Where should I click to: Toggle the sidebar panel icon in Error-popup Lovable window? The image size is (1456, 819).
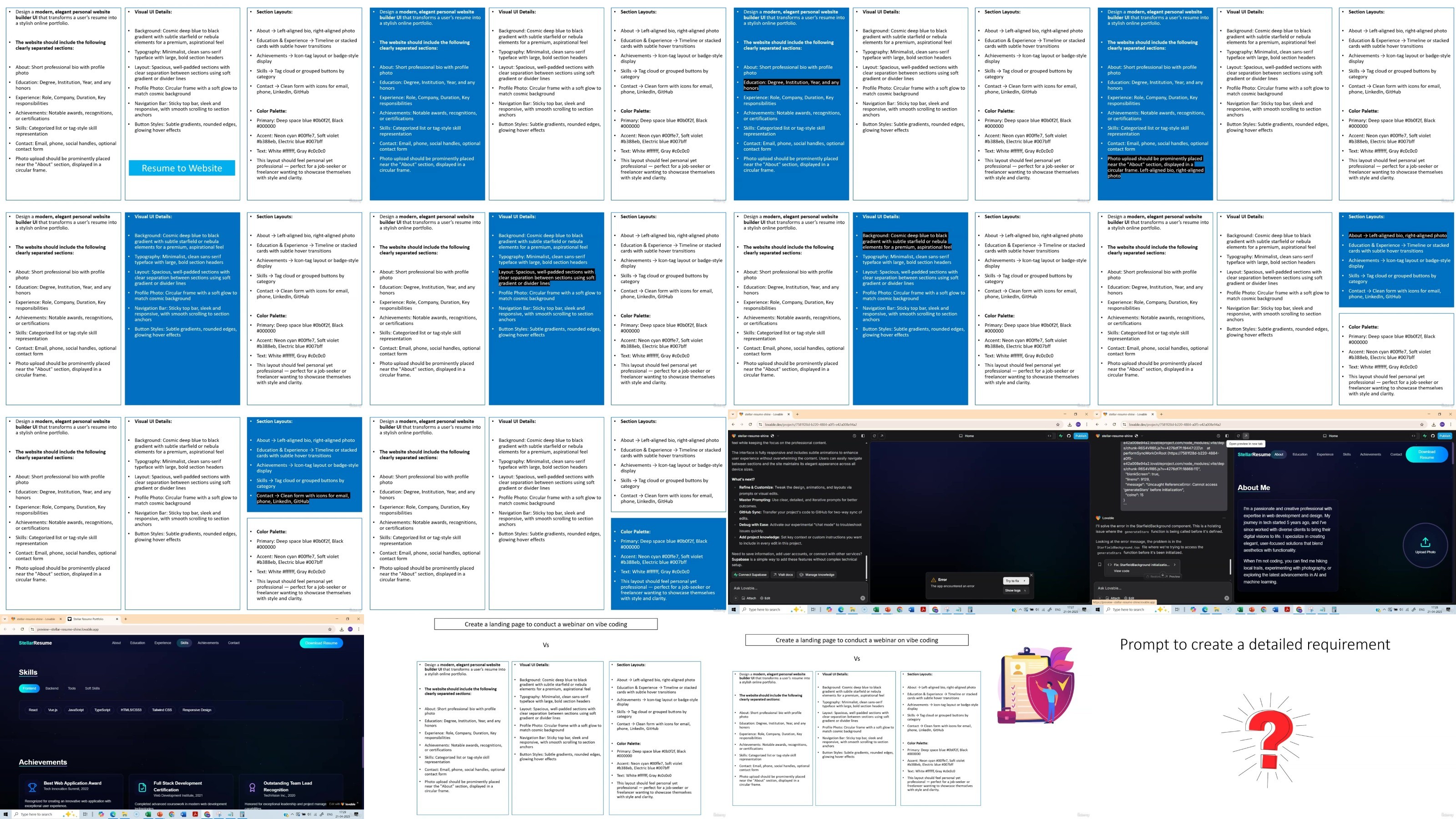click(x=863, y=436)
